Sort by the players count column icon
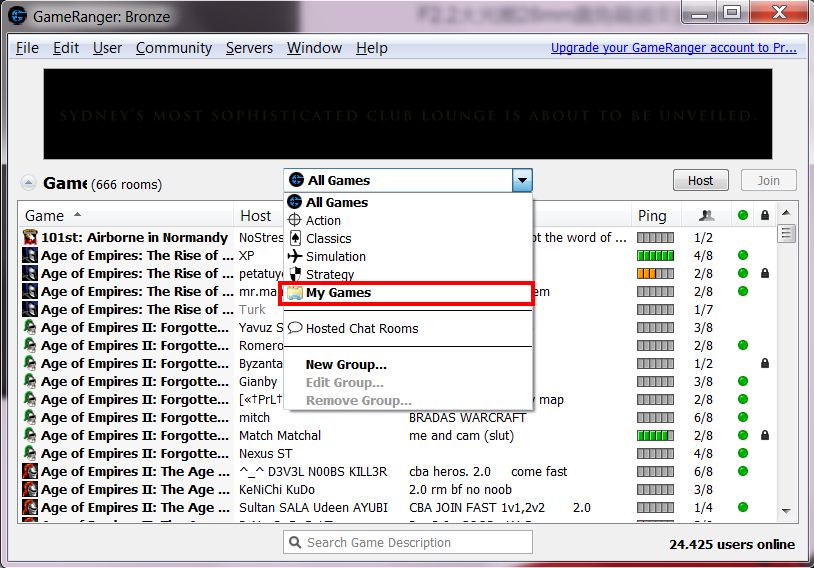814x568 pixels. [707, 215]
